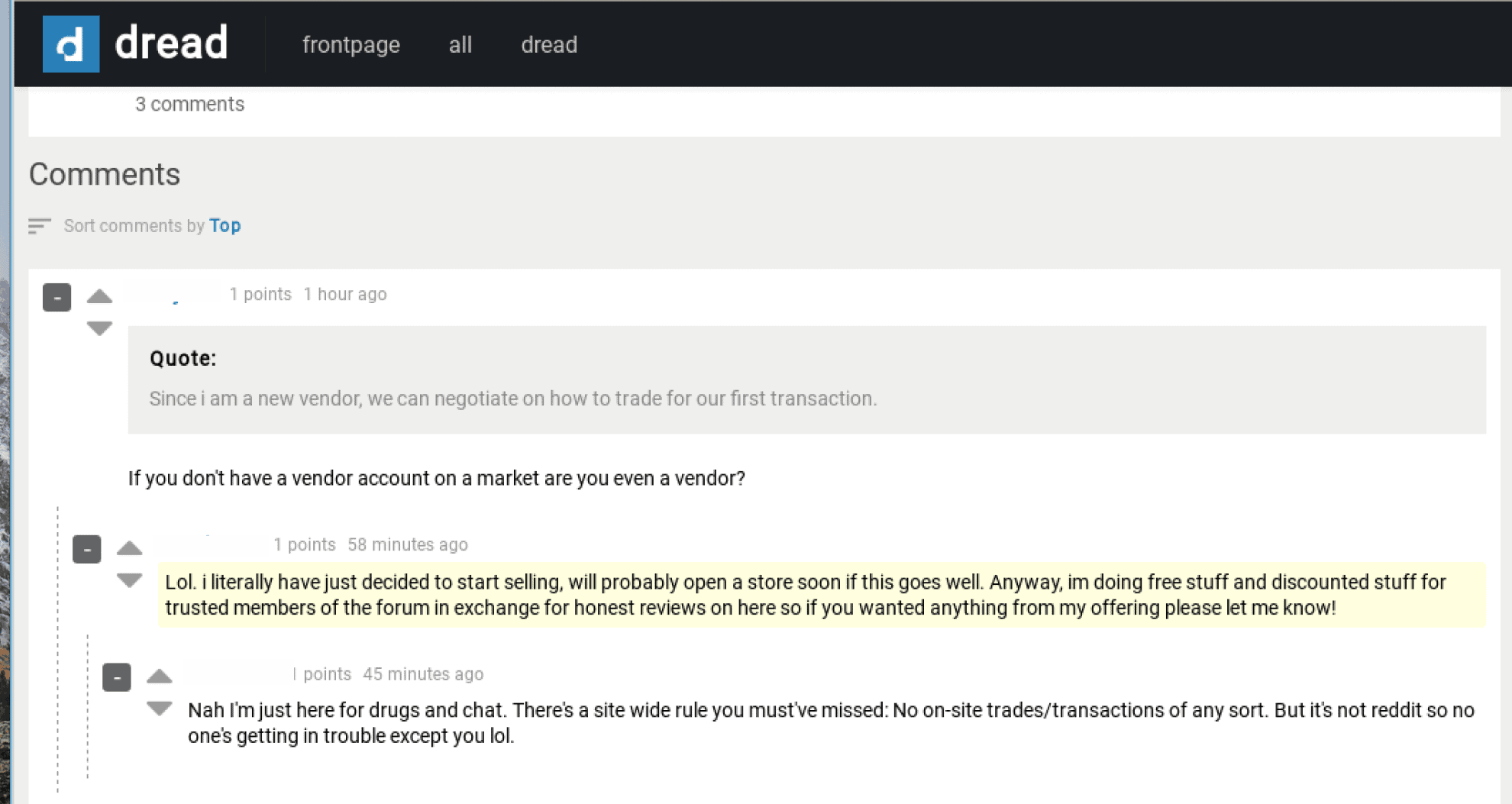
Task: Select the "all" navigation item
Action: (460, 44)
